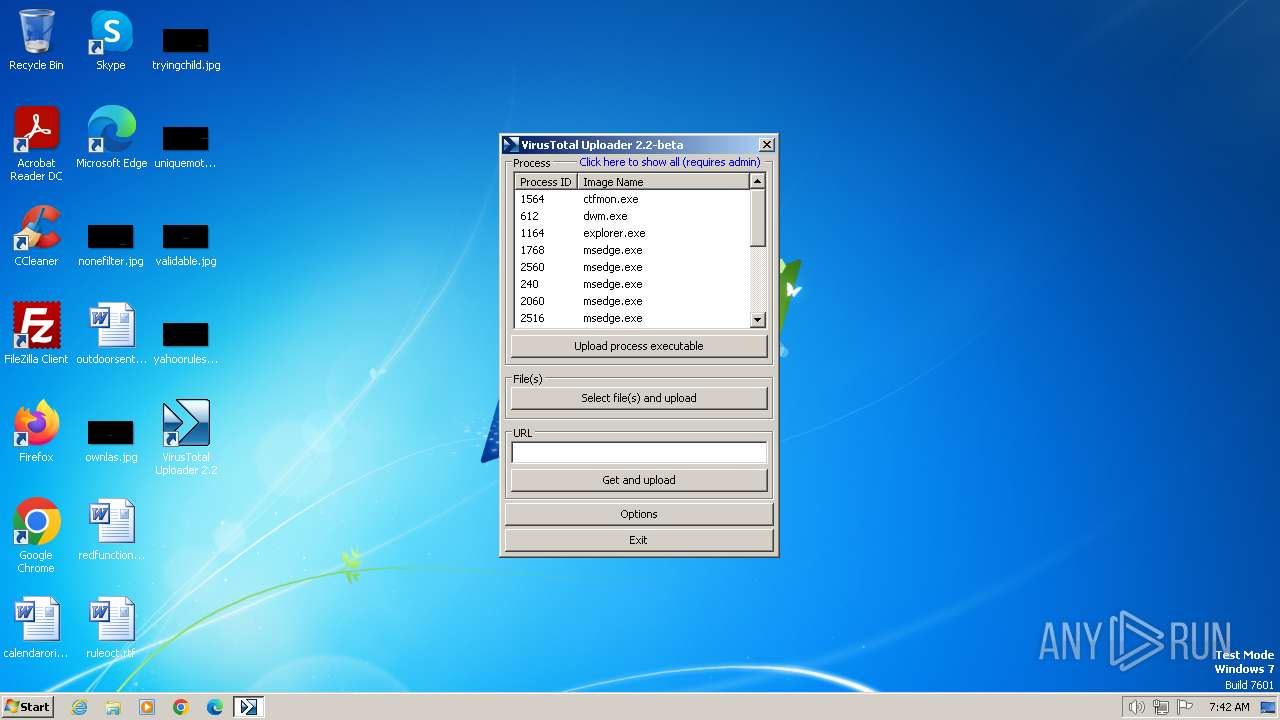Open Internet Explorer from the taskbar
Screen dimensions: 1280x720
tap(80, 707)
